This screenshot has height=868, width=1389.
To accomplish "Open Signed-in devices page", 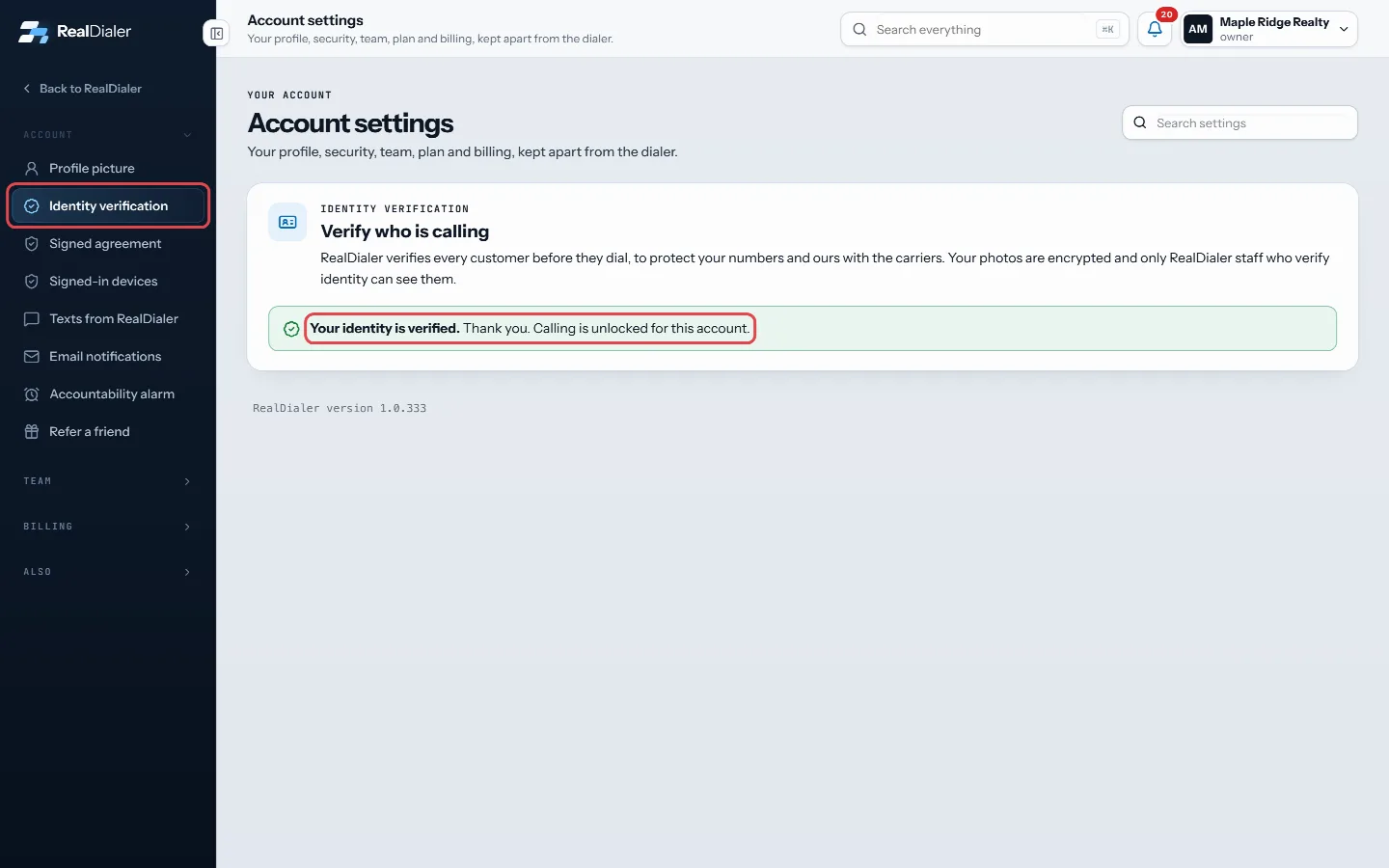I will (108, 281).
